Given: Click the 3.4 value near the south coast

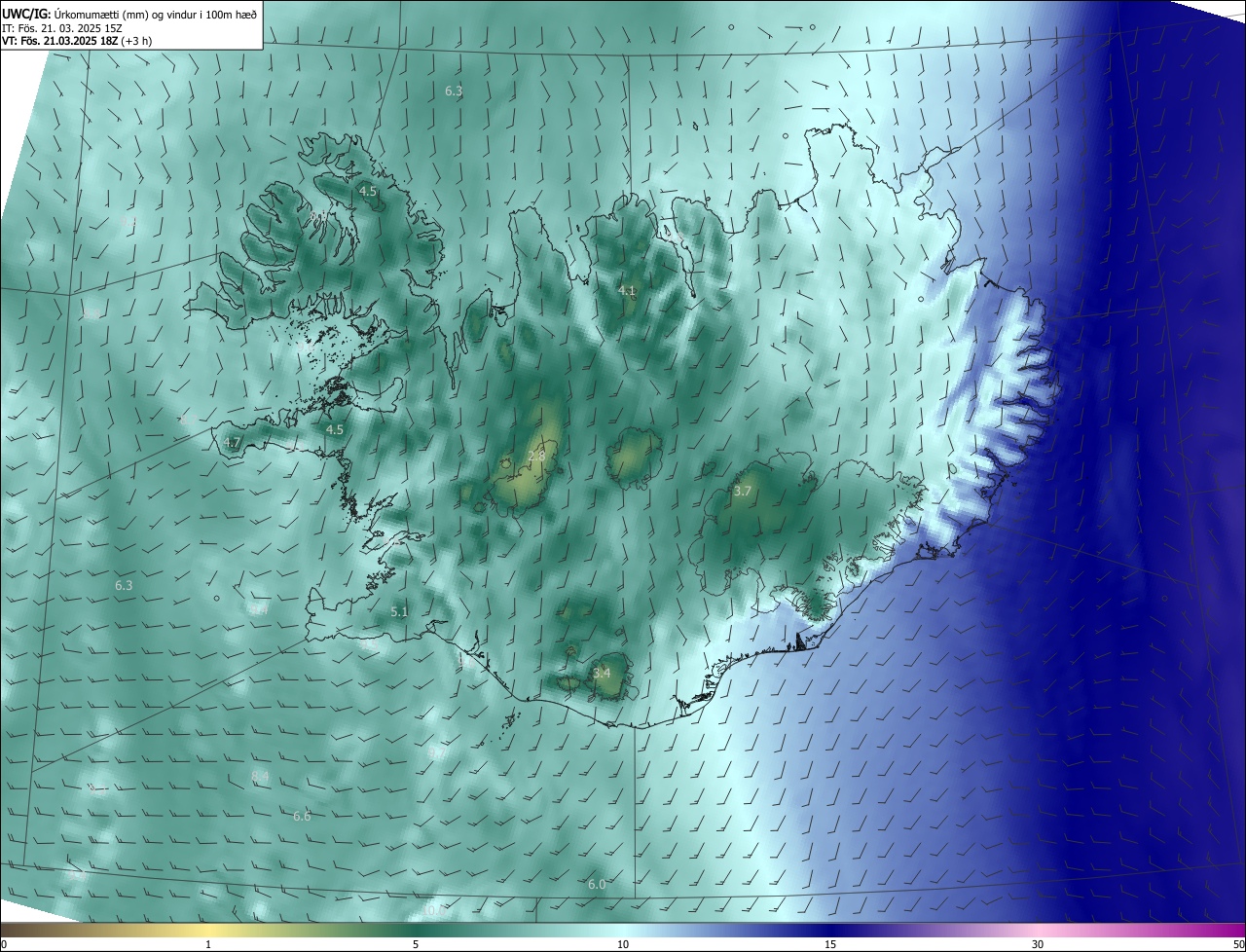Looking at the screenshot, I should click(602, 673).
